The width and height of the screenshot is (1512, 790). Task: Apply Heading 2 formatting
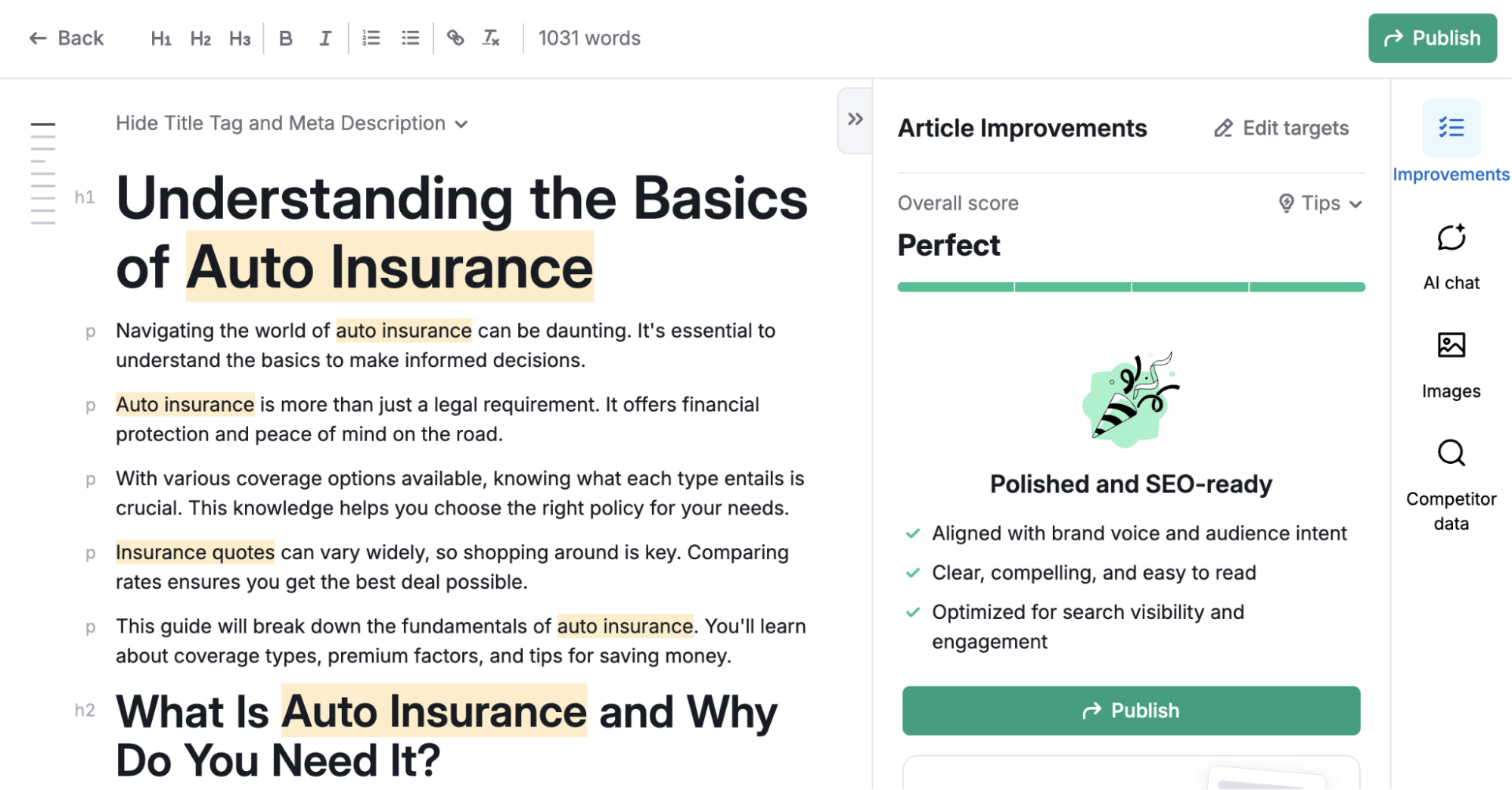[x=200, y=38]
